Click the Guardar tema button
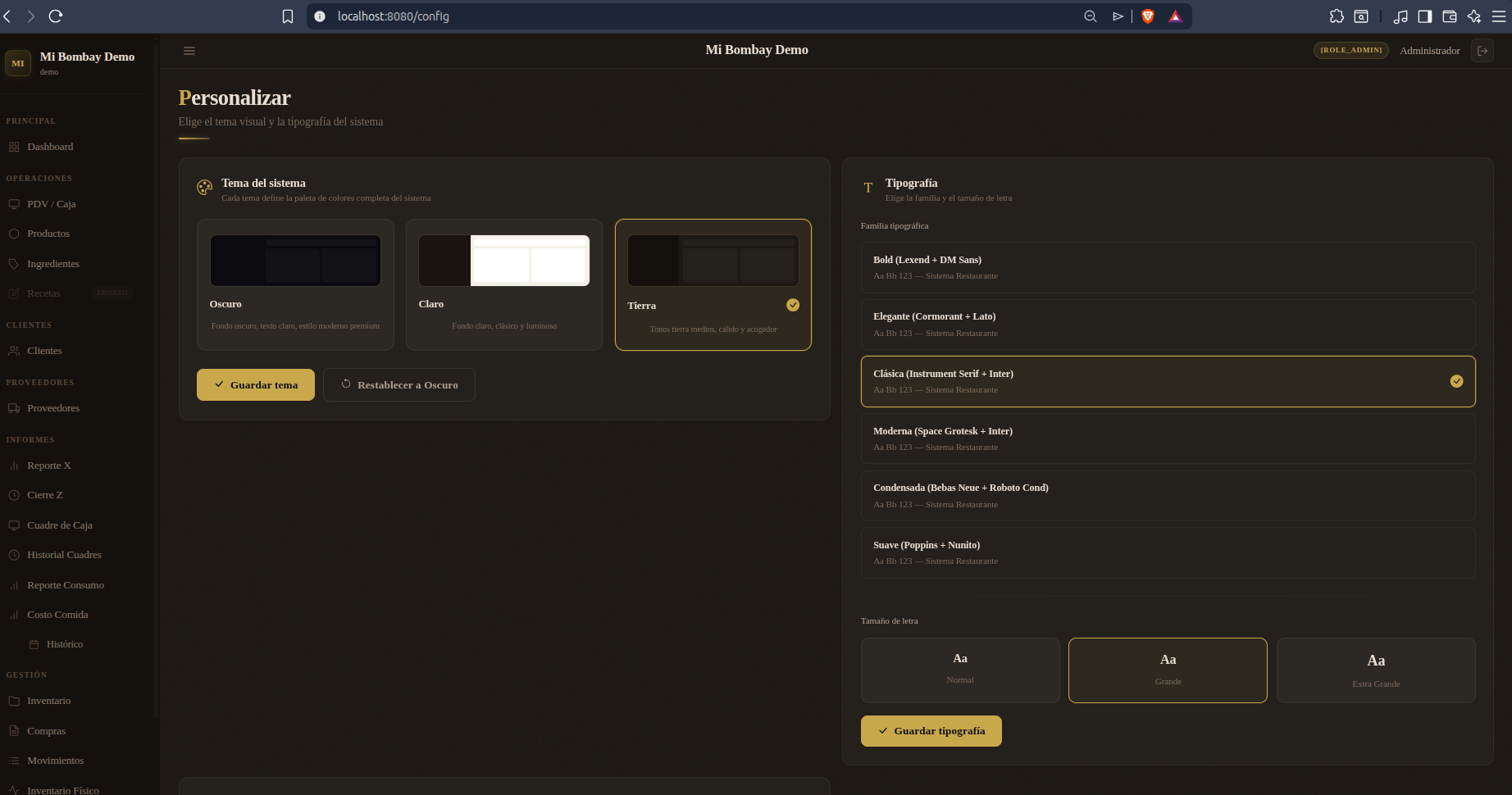 256,384
